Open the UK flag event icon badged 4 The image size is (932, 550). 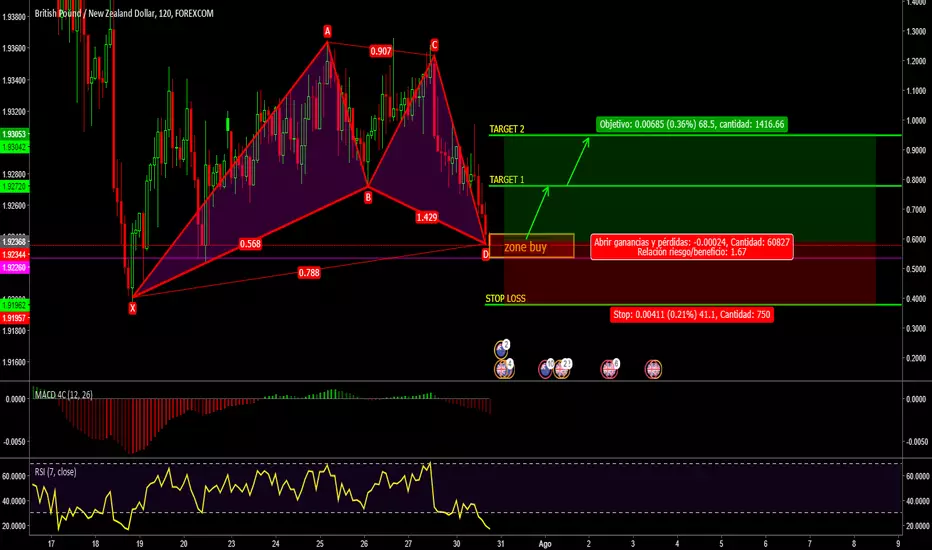[504, 369]
